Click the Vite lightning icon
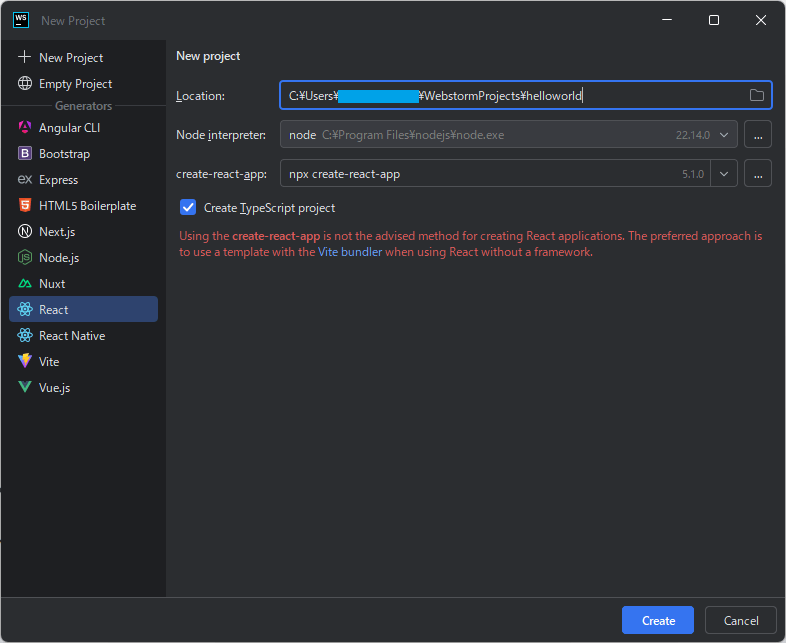 point(25,361)
